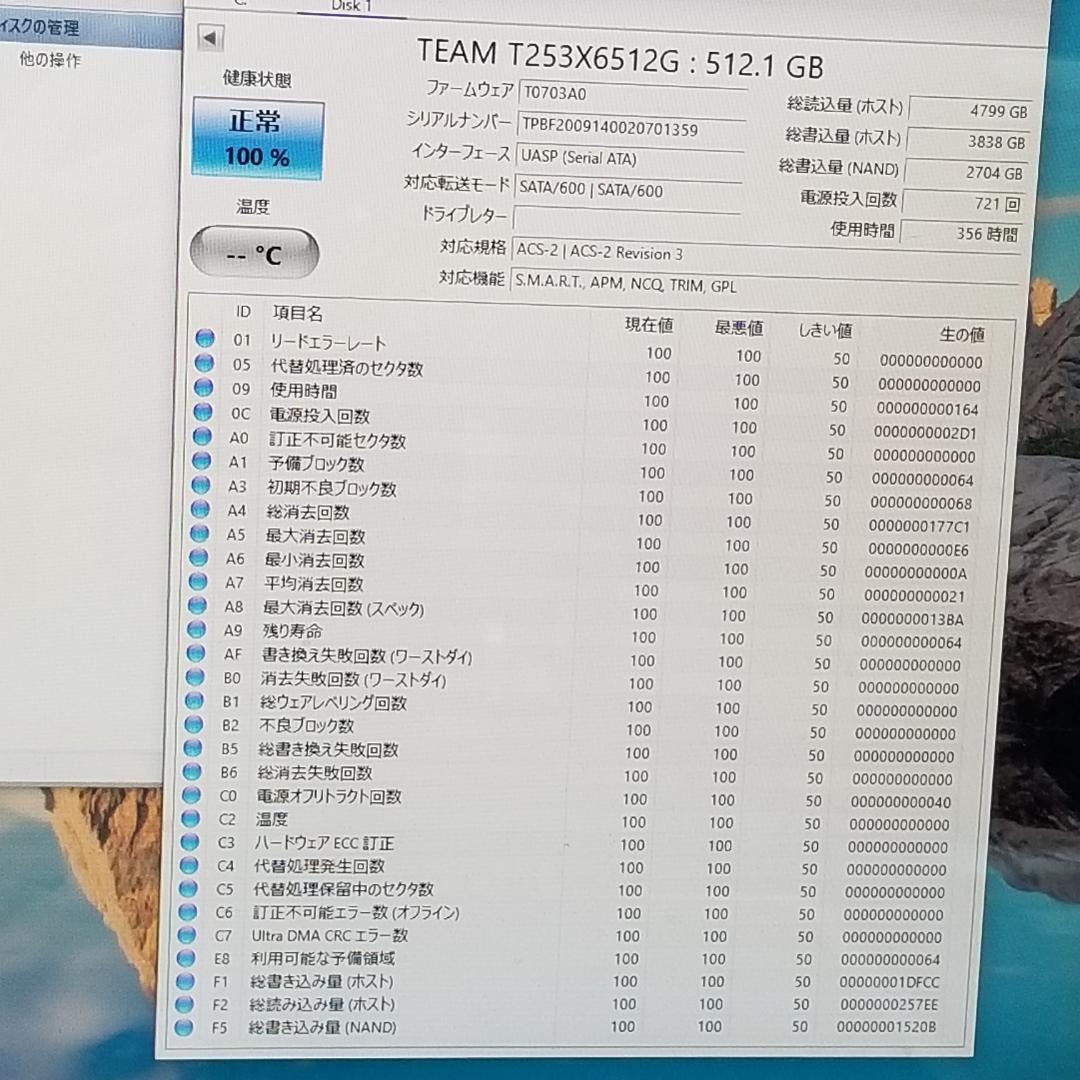Click the status icon for 09 使用時間
Viewport: 1080px width, 1080px height.
pyautogui.click(x=204, y=387)
